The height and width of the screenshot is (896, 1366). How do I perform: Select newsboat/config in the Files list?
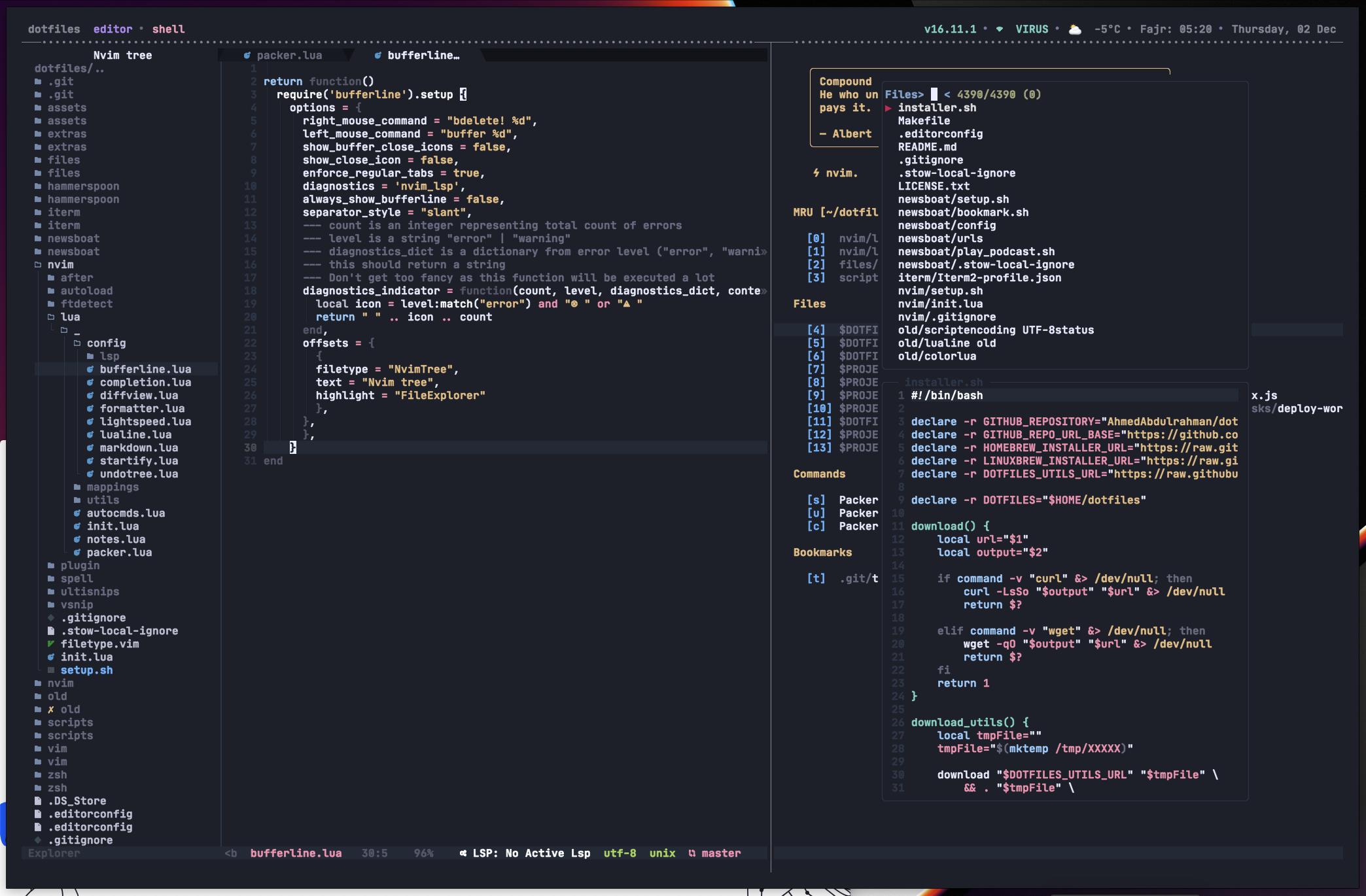(x=946, y=226)
